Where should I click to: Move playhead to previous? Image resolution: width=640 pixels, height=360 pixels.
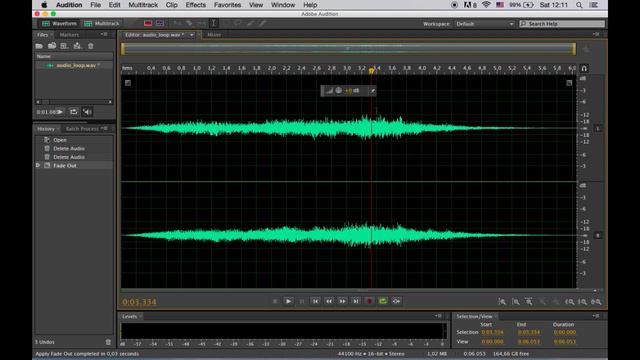point(315,301)
